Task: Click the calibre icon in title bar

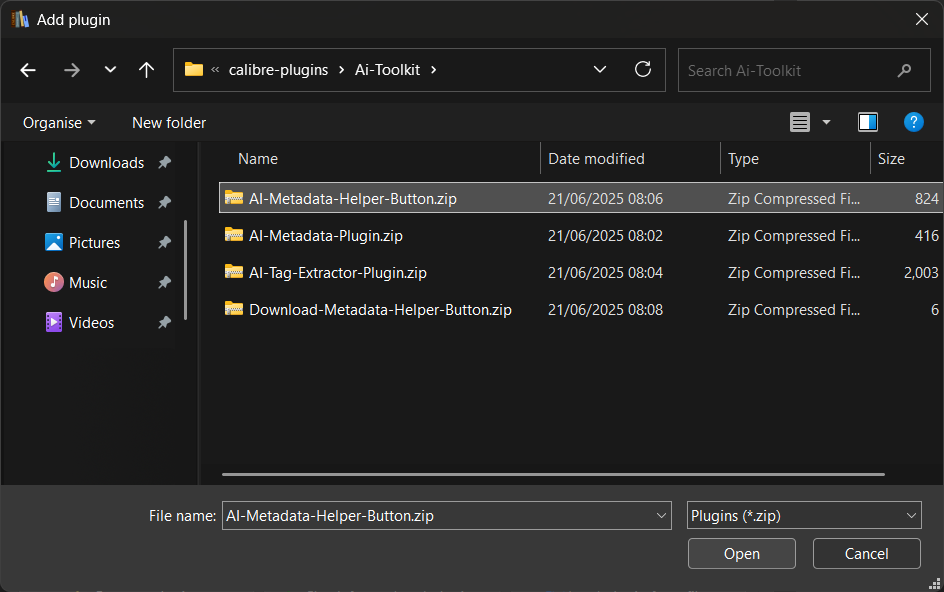Action: [20, 19]
